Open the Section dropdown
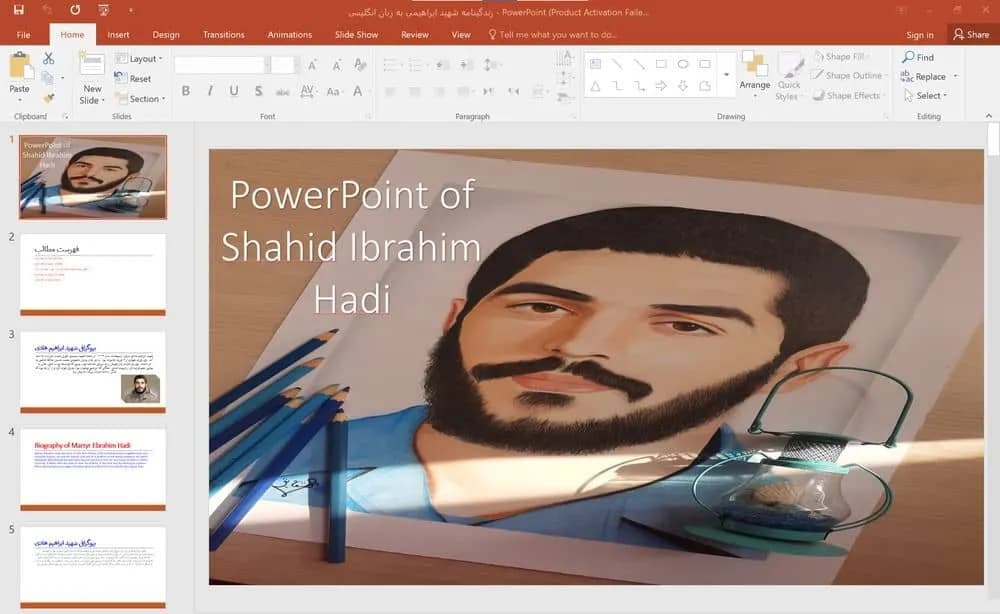Screen dimensions: 1000x614 click(140, 99)
